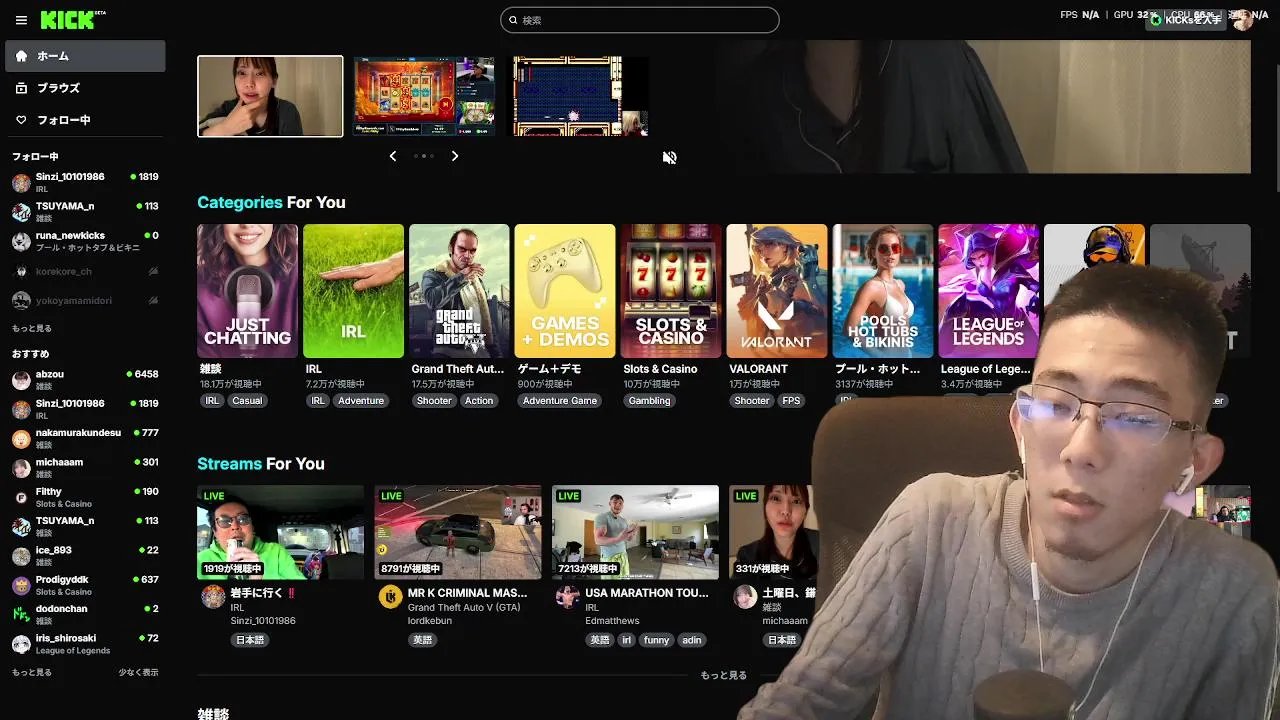The image size is (1280, 720).
Task: Click Gambling tag under Slots & Casino
Action: pos(649,401)
